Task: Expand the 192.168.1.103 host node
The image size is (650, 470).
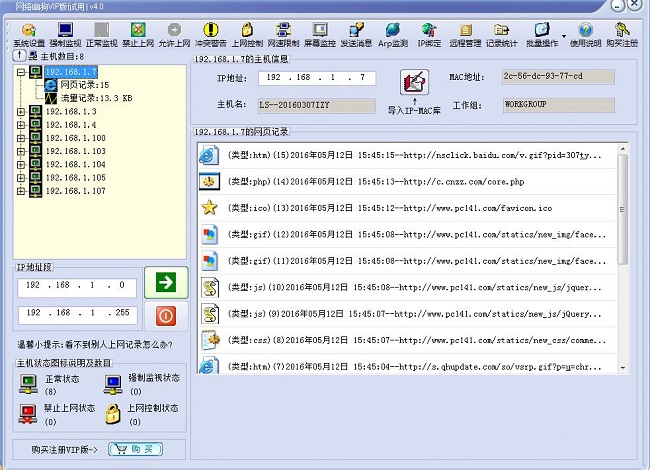Action: click(21, 151)
